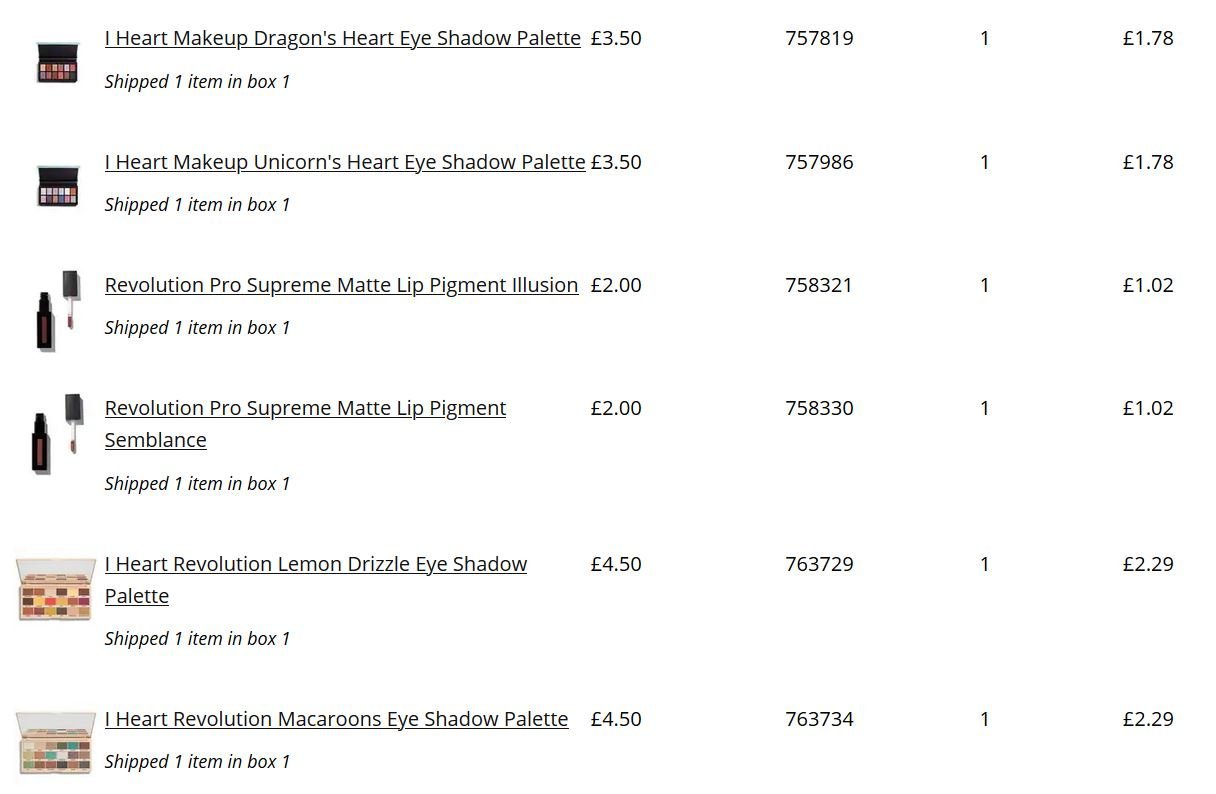Viewport: 1216px width, 794px height.
Task: Click the Lemon Drizzle palette thumbnail
Action: click(x=56, y=589)
